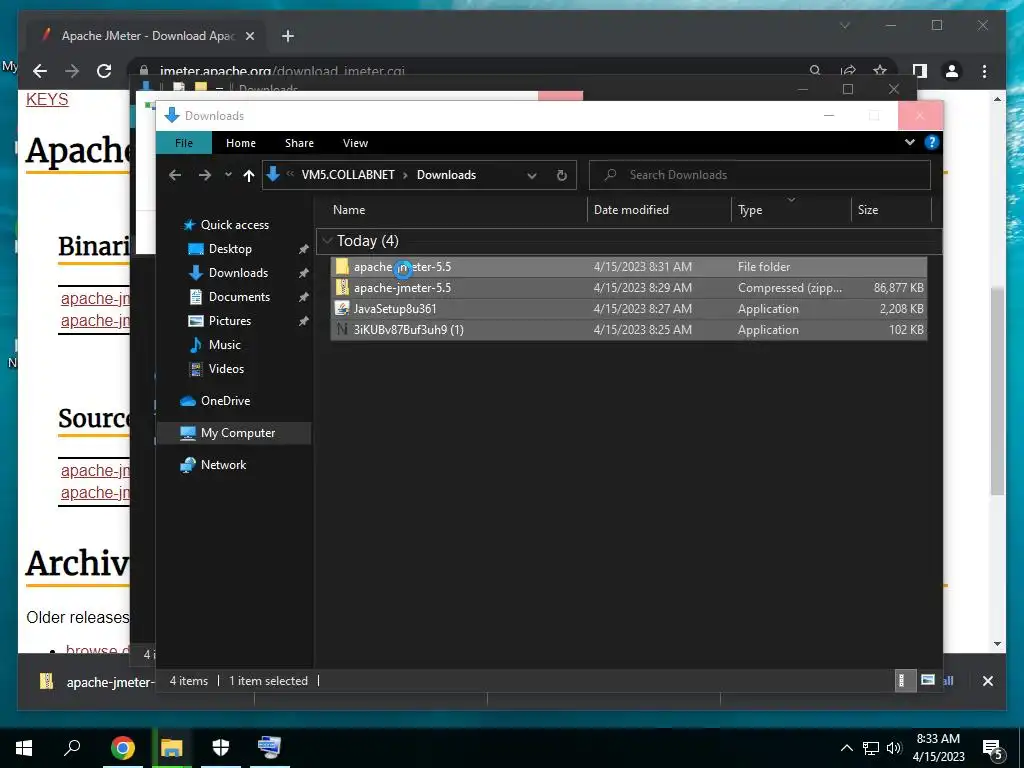Screen dimensions: 1024x768
Task: Refresh the Downloads folder view
Action: point(562,175)
